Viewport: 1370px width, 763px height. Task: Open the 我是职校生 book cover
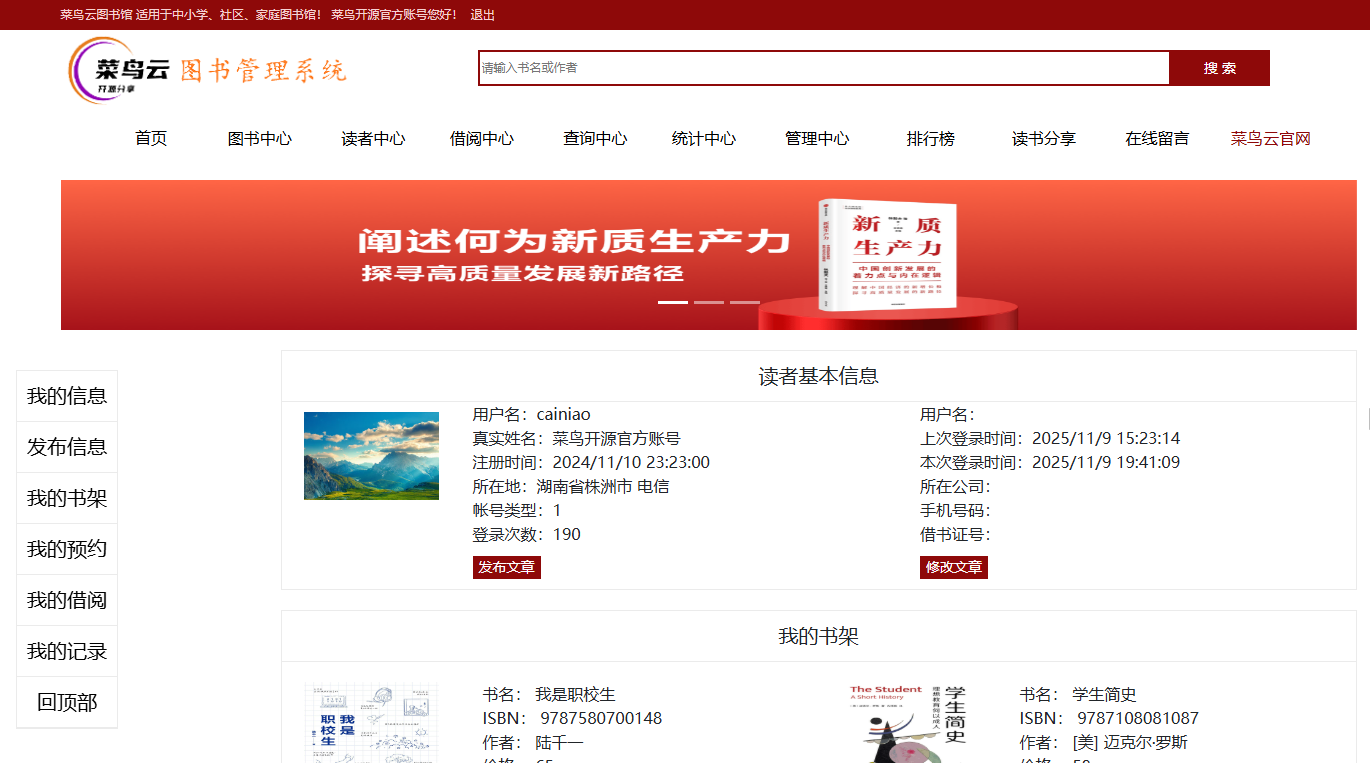[x=371, y=722]
